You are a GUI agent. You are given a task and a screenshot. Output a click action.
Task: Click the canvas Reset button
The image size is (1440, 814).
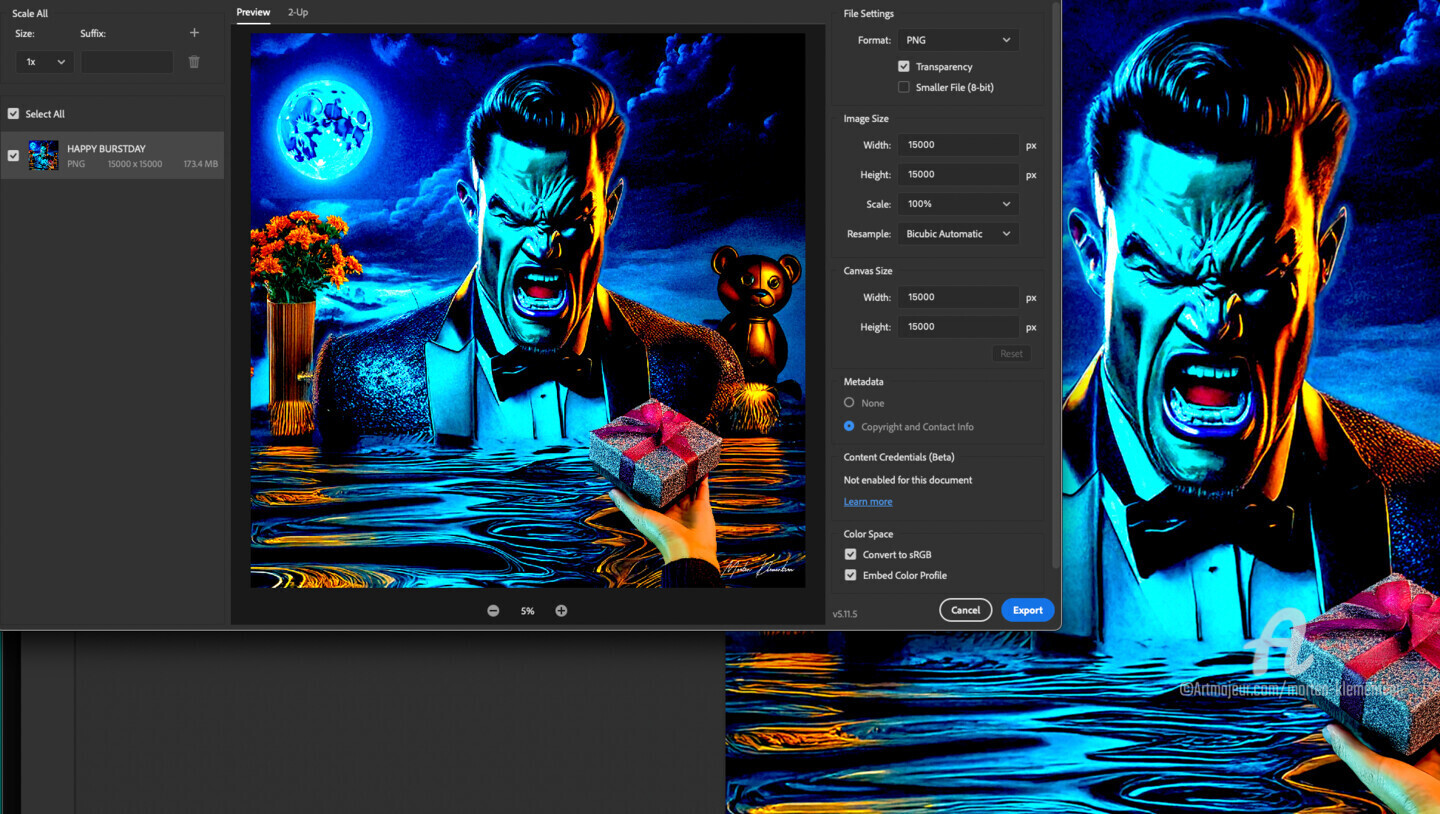1011,353
